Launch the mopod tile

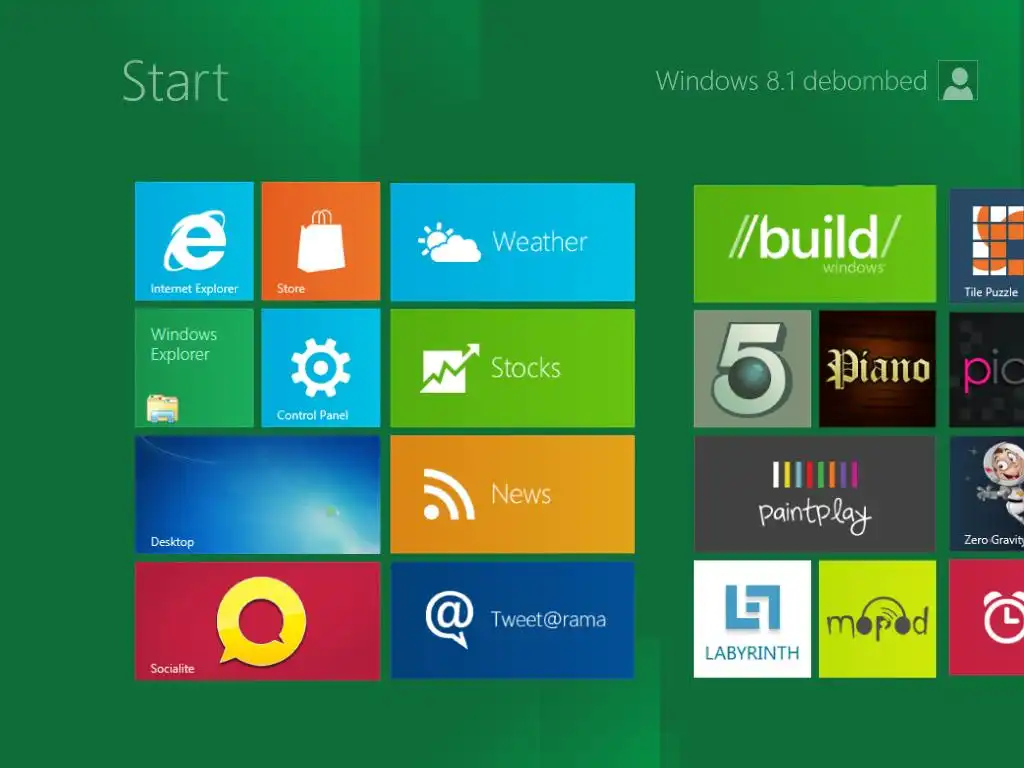pos(878,619)
